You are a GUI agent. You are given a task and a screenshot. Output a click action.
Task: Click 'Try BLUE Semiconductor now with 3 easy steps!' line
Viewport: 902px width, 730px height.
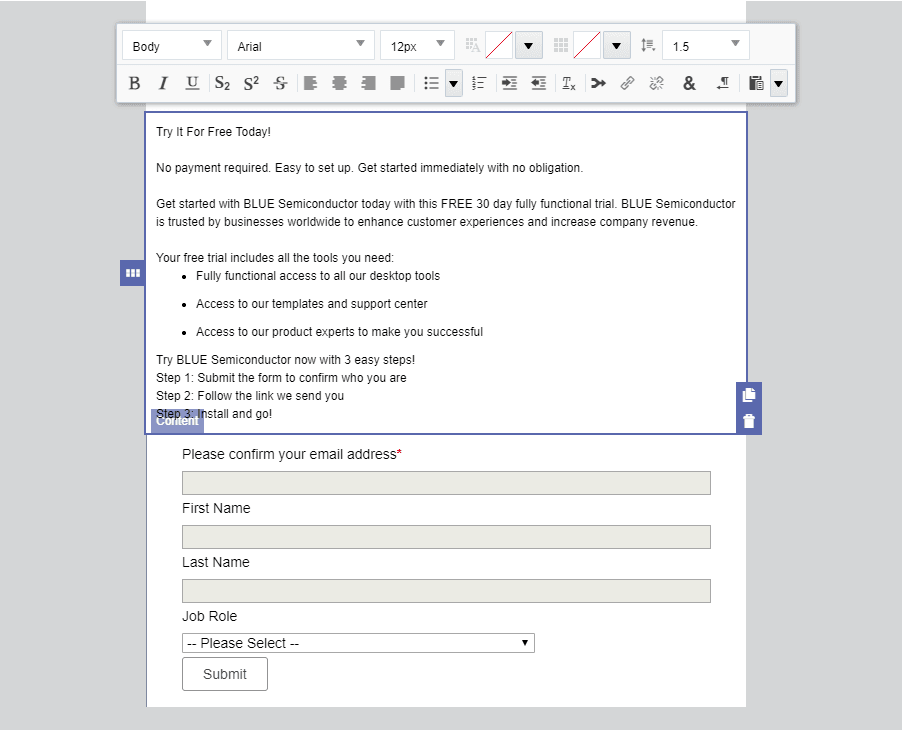pos(285,360)
